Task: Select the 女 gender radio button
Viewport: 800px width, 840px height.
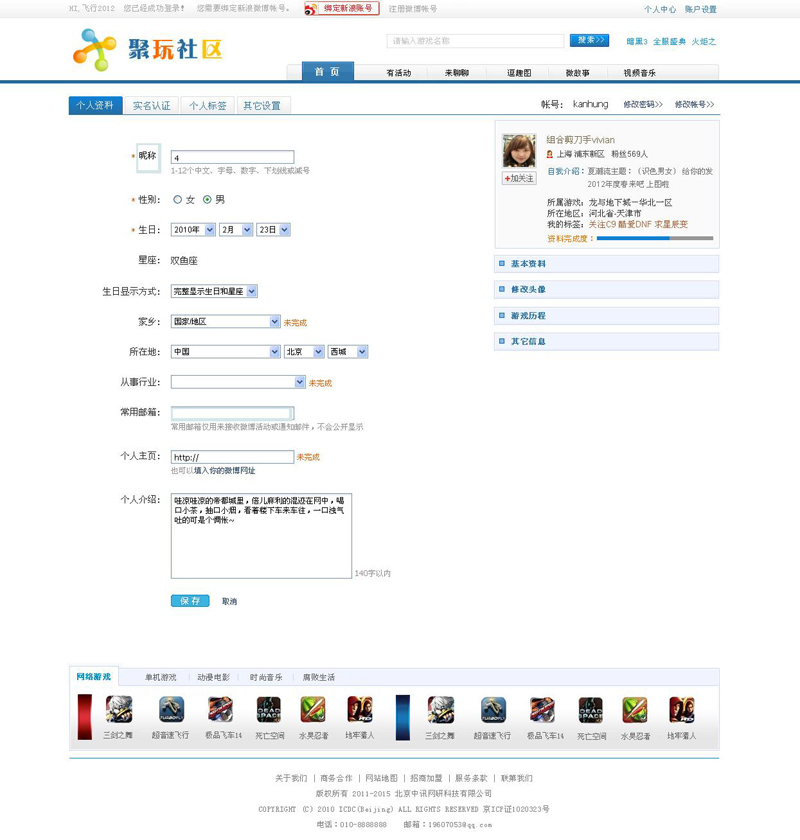Action: [x=178, y=200]
